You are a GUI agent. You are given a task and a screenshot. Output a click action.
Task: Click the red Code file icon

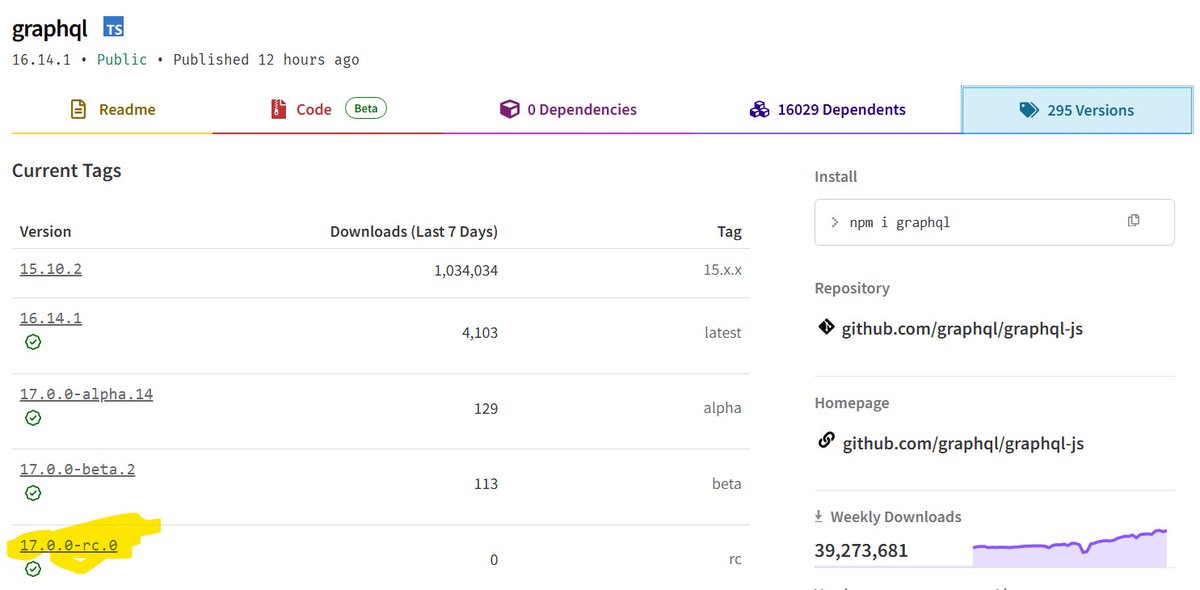(x=279, y=110)
